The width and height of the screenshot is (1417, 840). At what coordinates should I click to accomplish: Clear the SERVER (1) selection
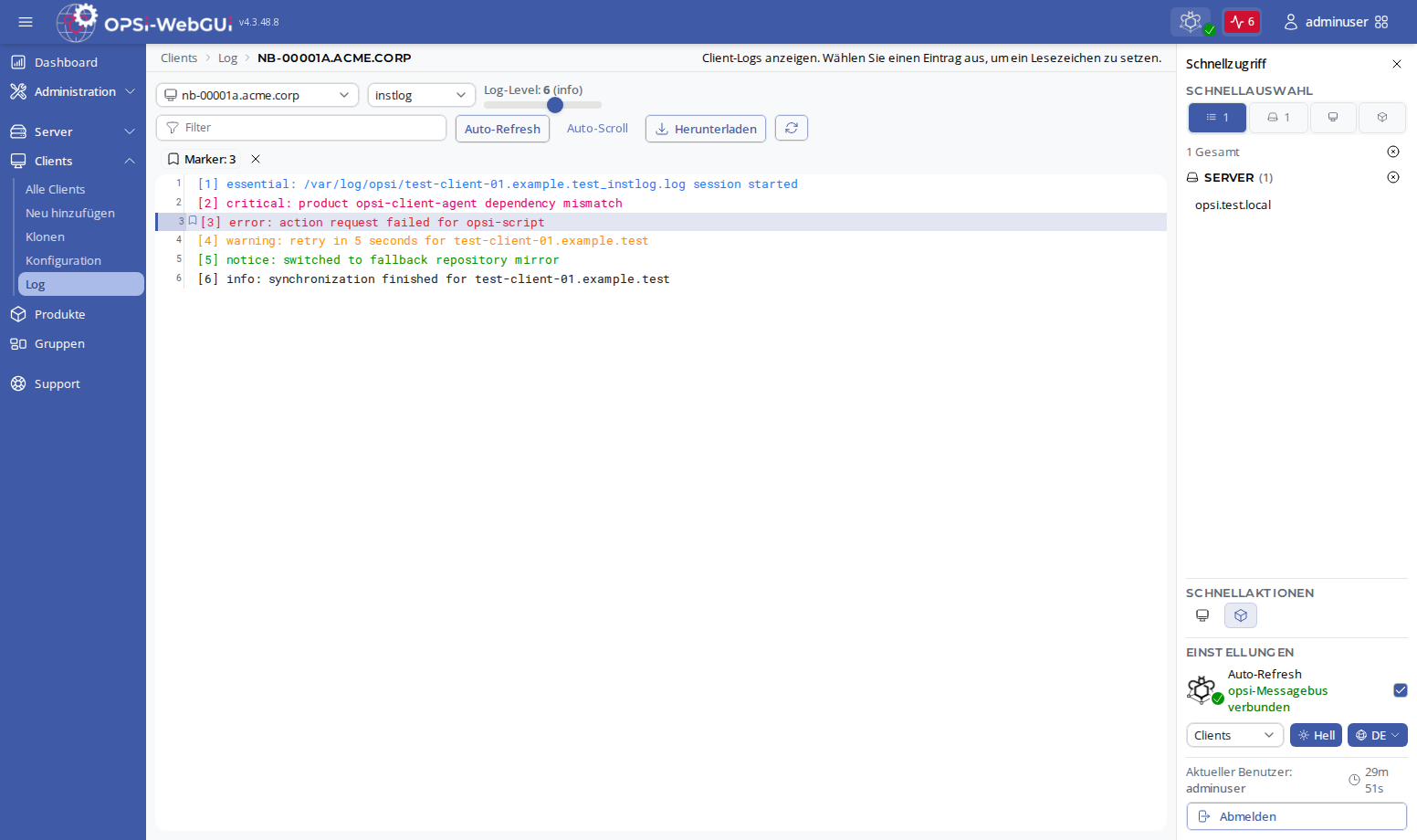(1393, 177)
